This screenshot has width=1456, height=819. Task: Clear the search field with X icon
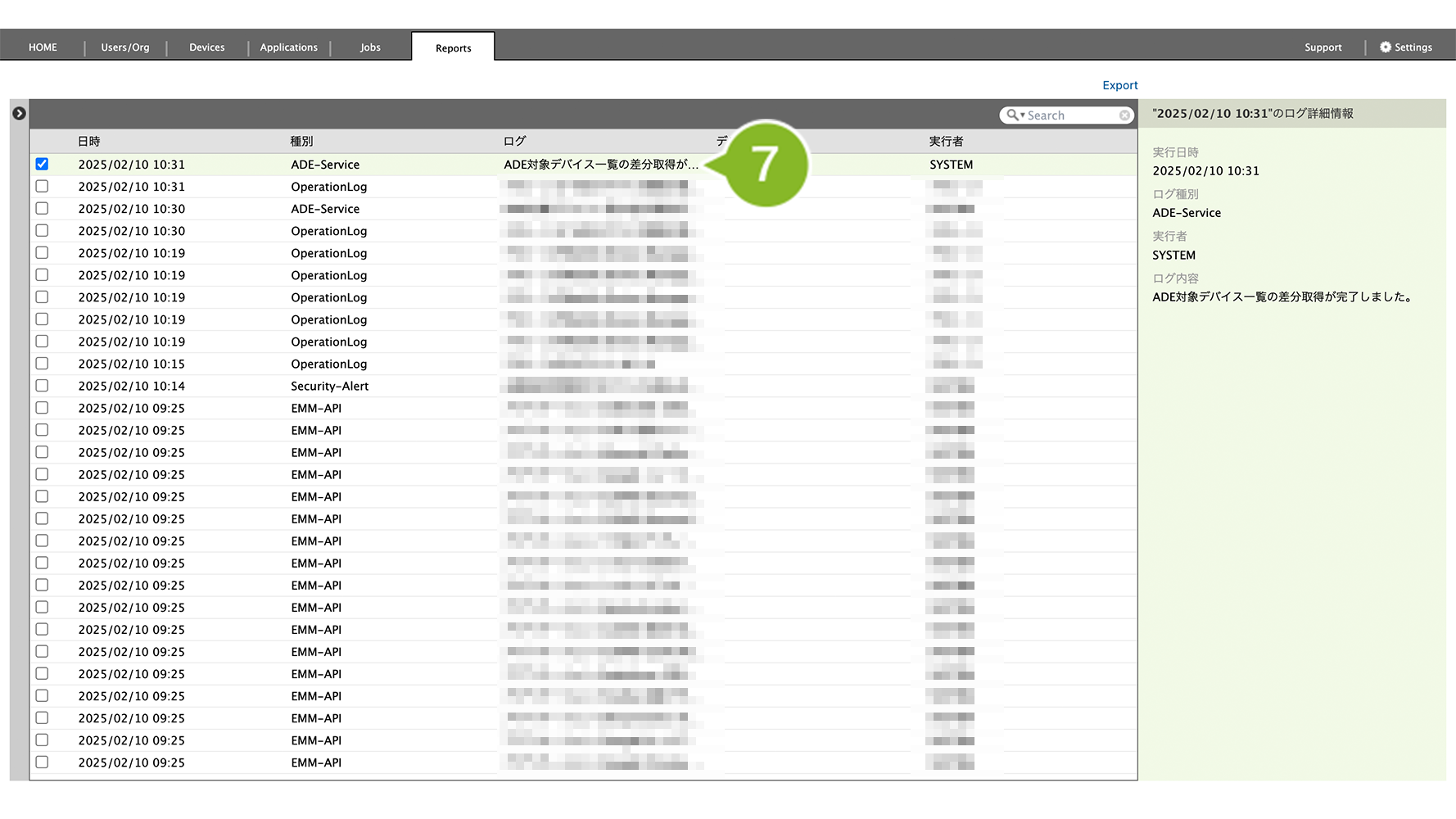tap(1124, 115)
